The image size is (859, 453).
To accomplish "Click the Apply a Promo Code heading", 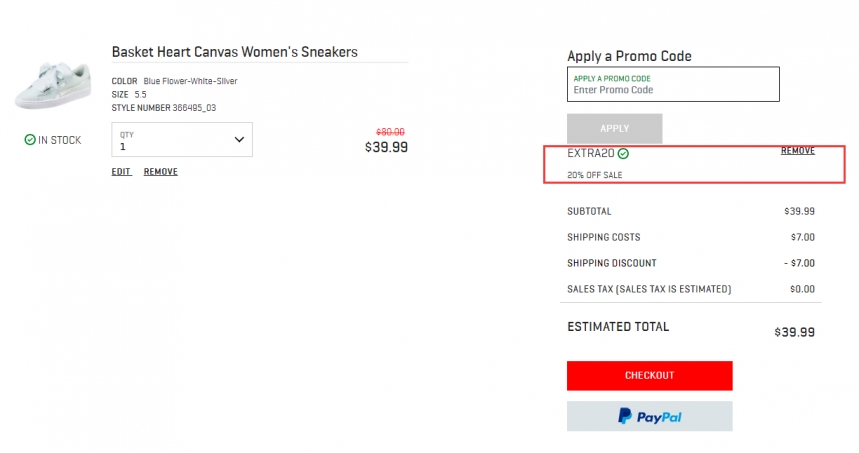I will (x=629, y=56).
